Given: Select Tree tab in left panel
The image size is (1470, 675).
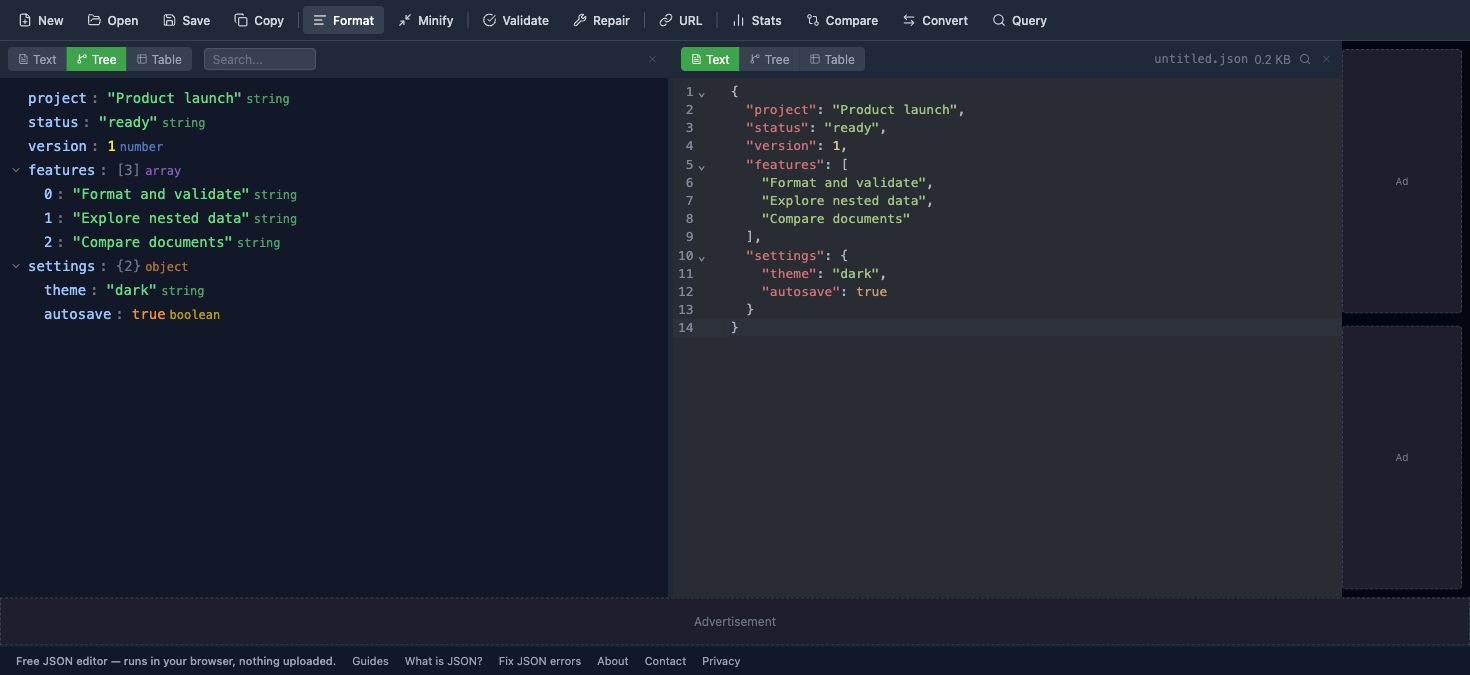Looking at the screenshot, I should pos(97,59).
